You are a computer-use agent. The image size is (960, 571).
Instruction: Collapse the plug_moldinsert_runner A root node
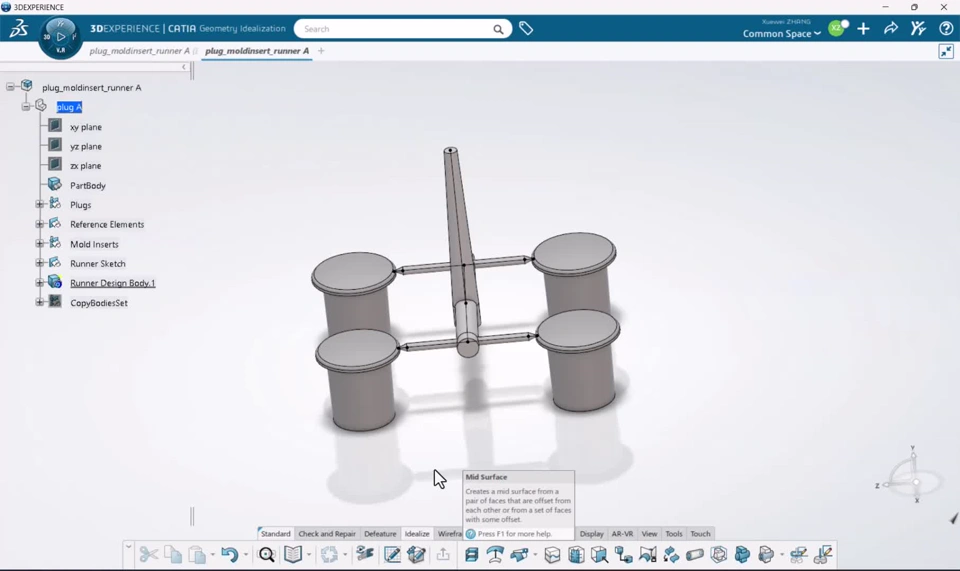pos(10,87)
